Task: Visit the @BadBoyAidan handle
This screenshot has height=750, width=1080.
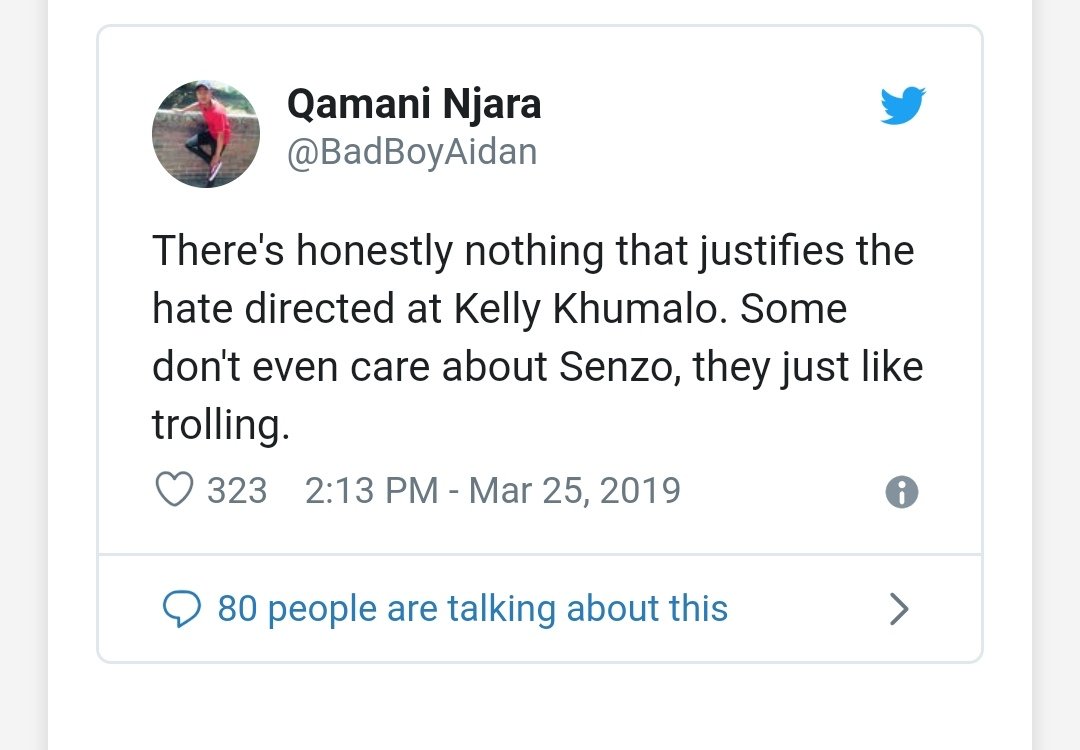Action: tap(412, 152)
